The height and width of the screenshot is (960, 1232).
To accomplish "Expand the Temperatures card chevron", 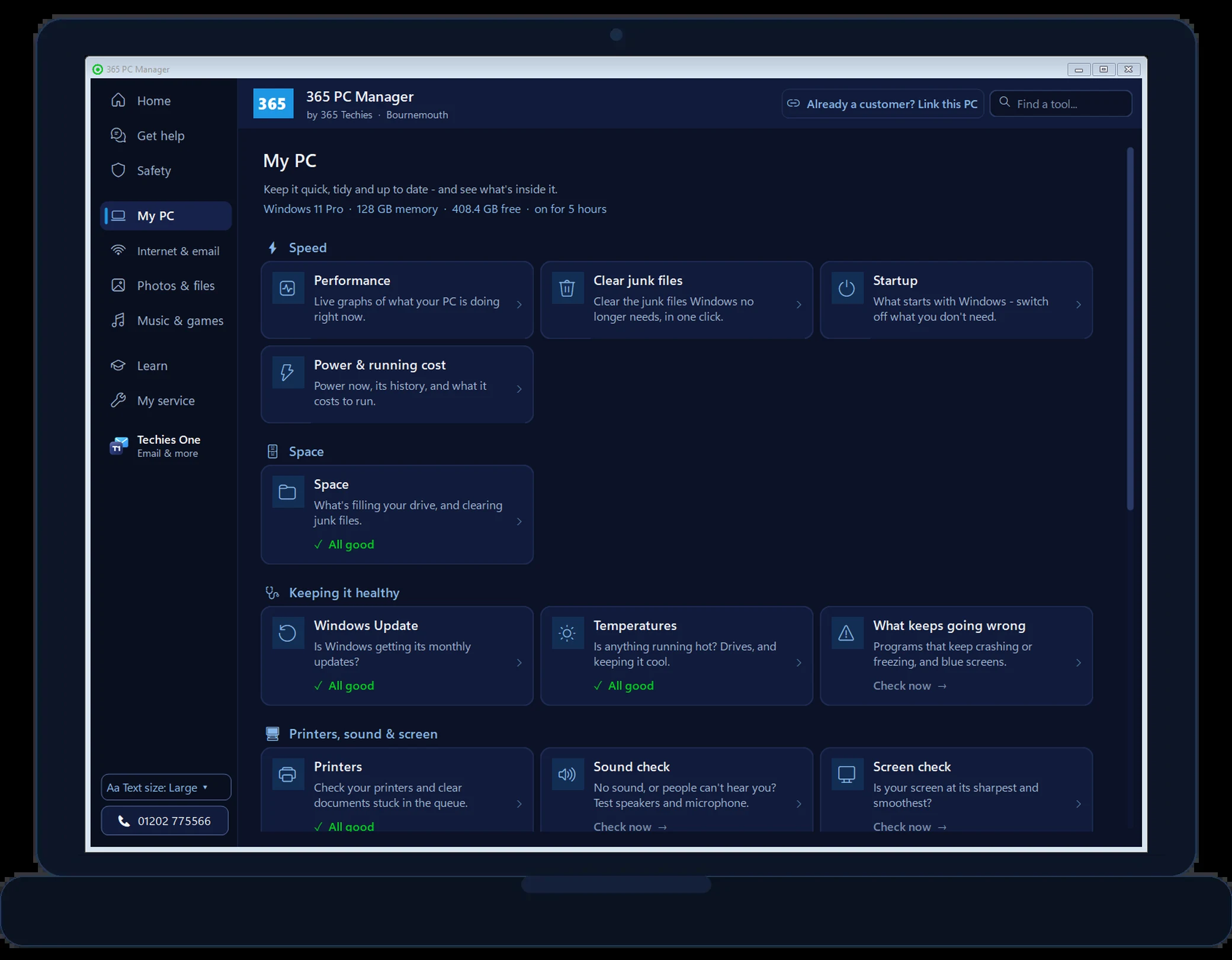I will 799,663.
